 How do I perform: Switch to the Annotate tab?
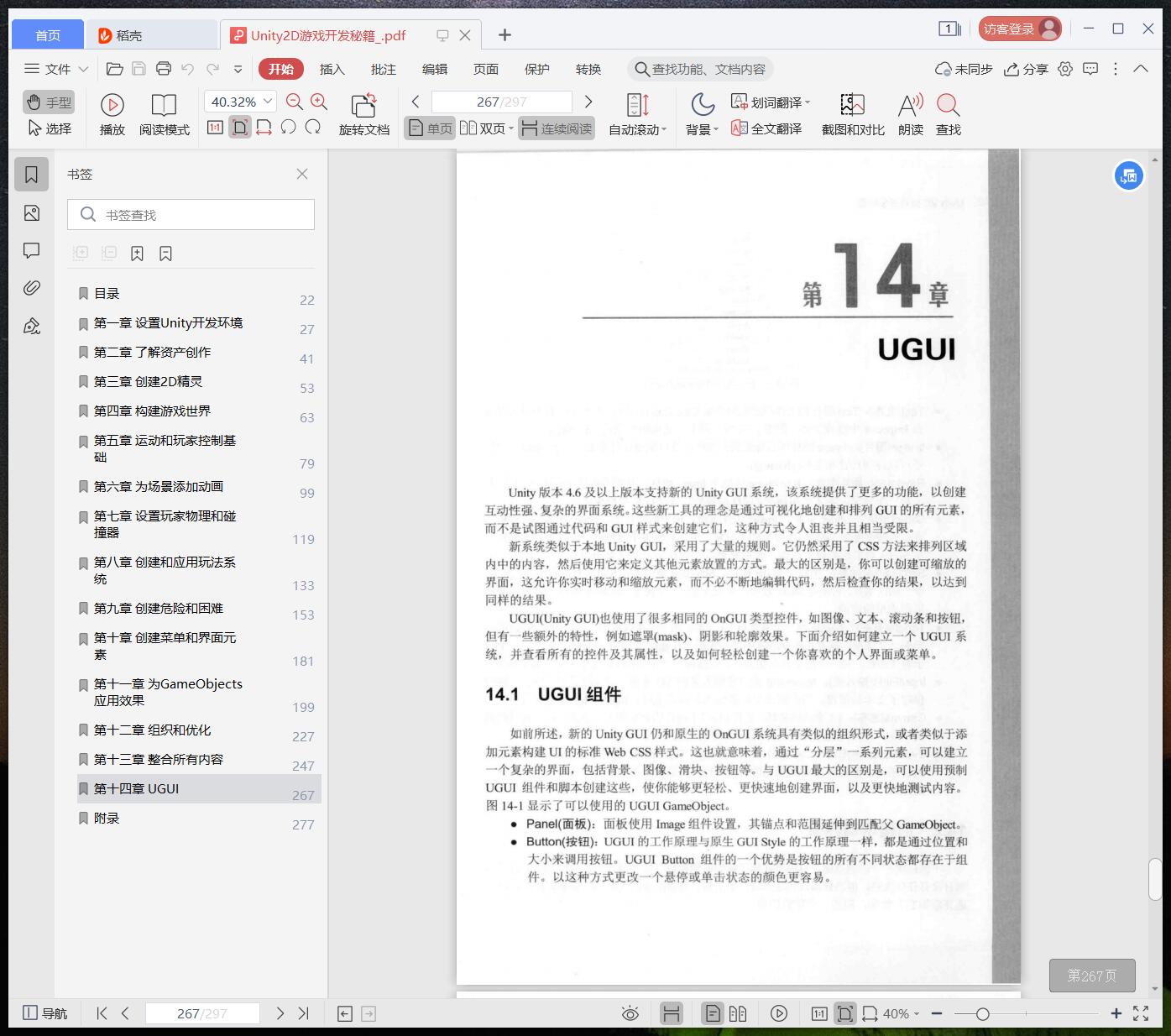pos(384,69)
